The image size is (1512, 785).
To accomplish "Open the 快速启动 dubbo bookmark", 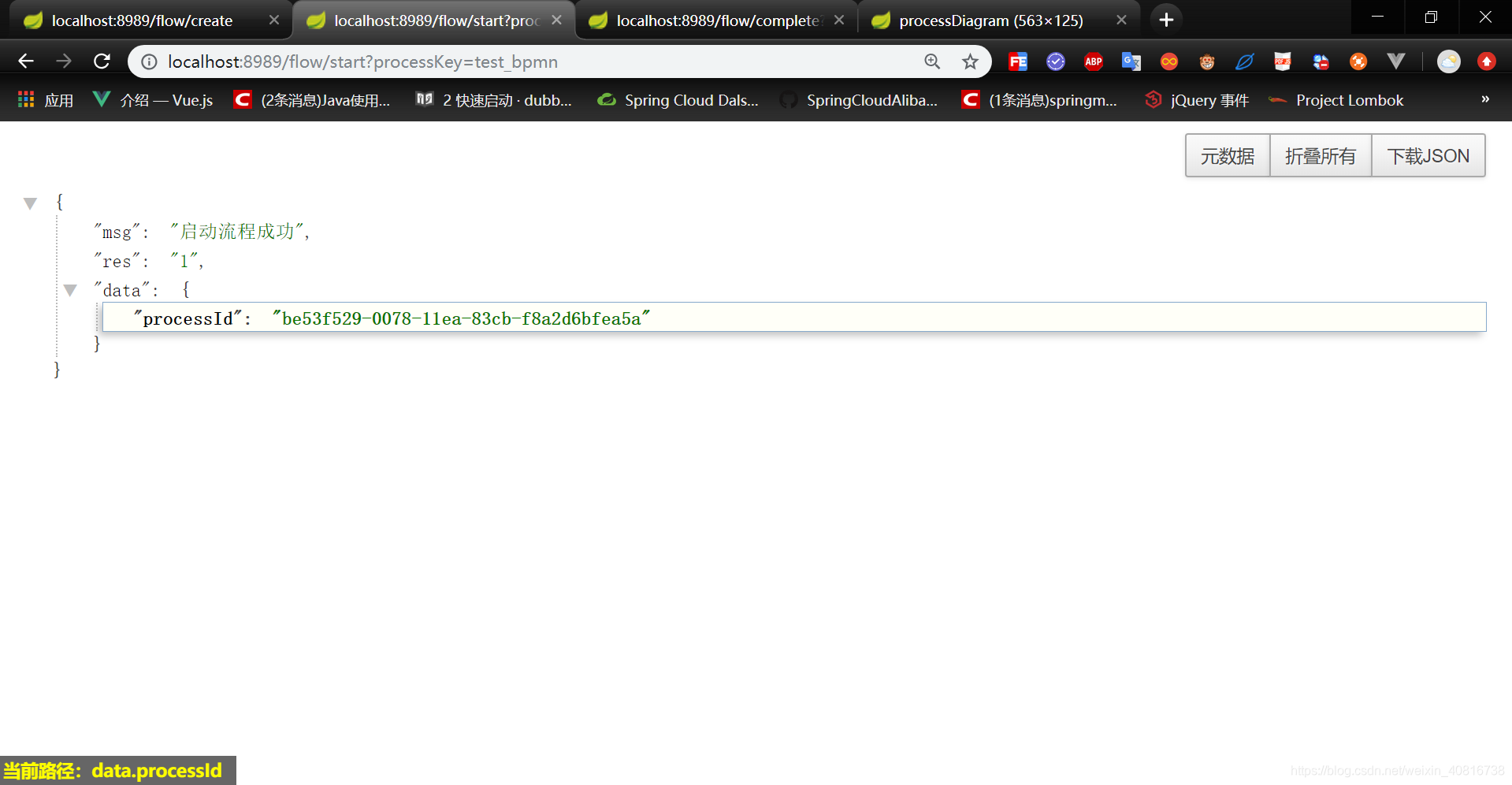I will pos(494,100).
